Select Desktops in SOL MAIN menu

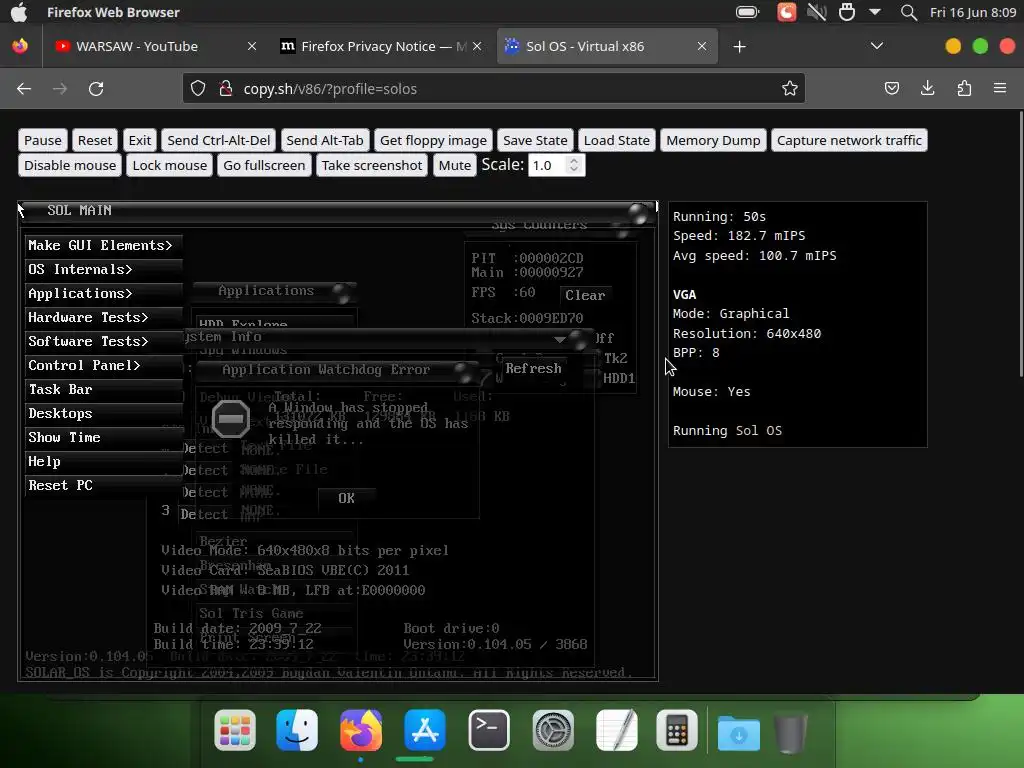click(x=104, y=414)
